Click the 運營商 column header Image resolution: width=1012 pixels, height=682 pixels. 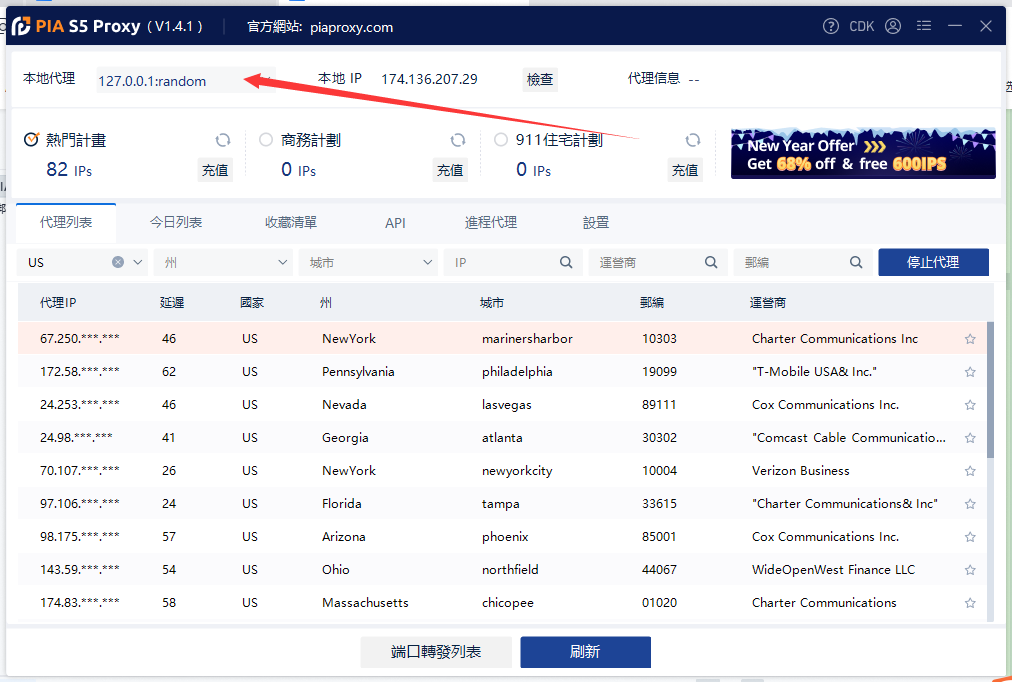tap(767, 303)
